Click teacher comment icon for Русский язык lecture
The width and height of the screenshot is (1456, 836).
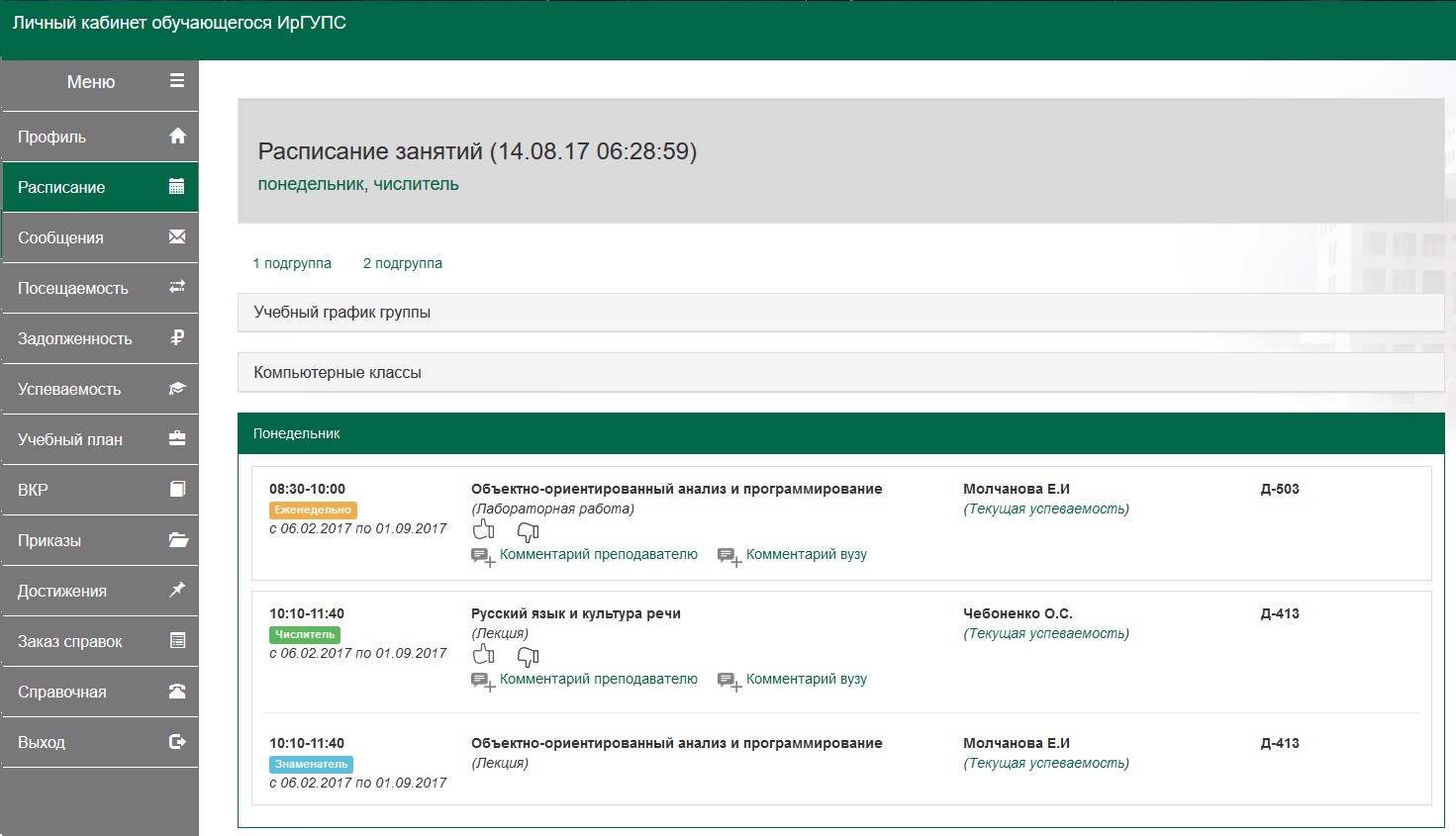[483, 681]
